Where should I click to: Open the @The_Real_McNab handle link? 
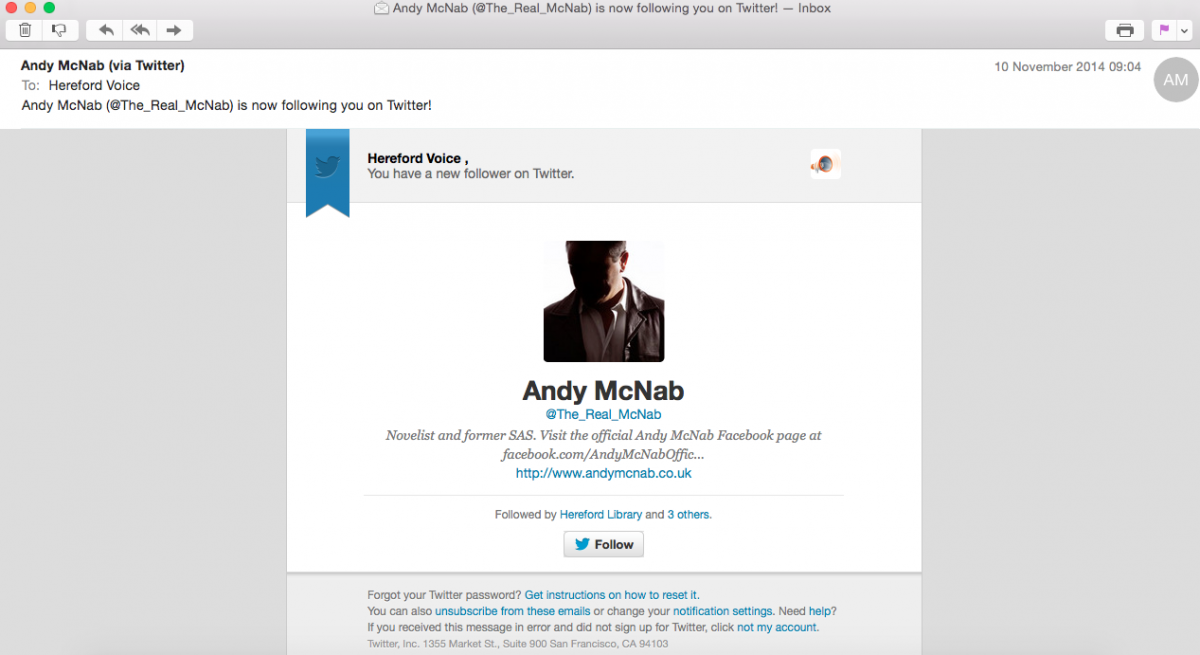pos(603,414)
